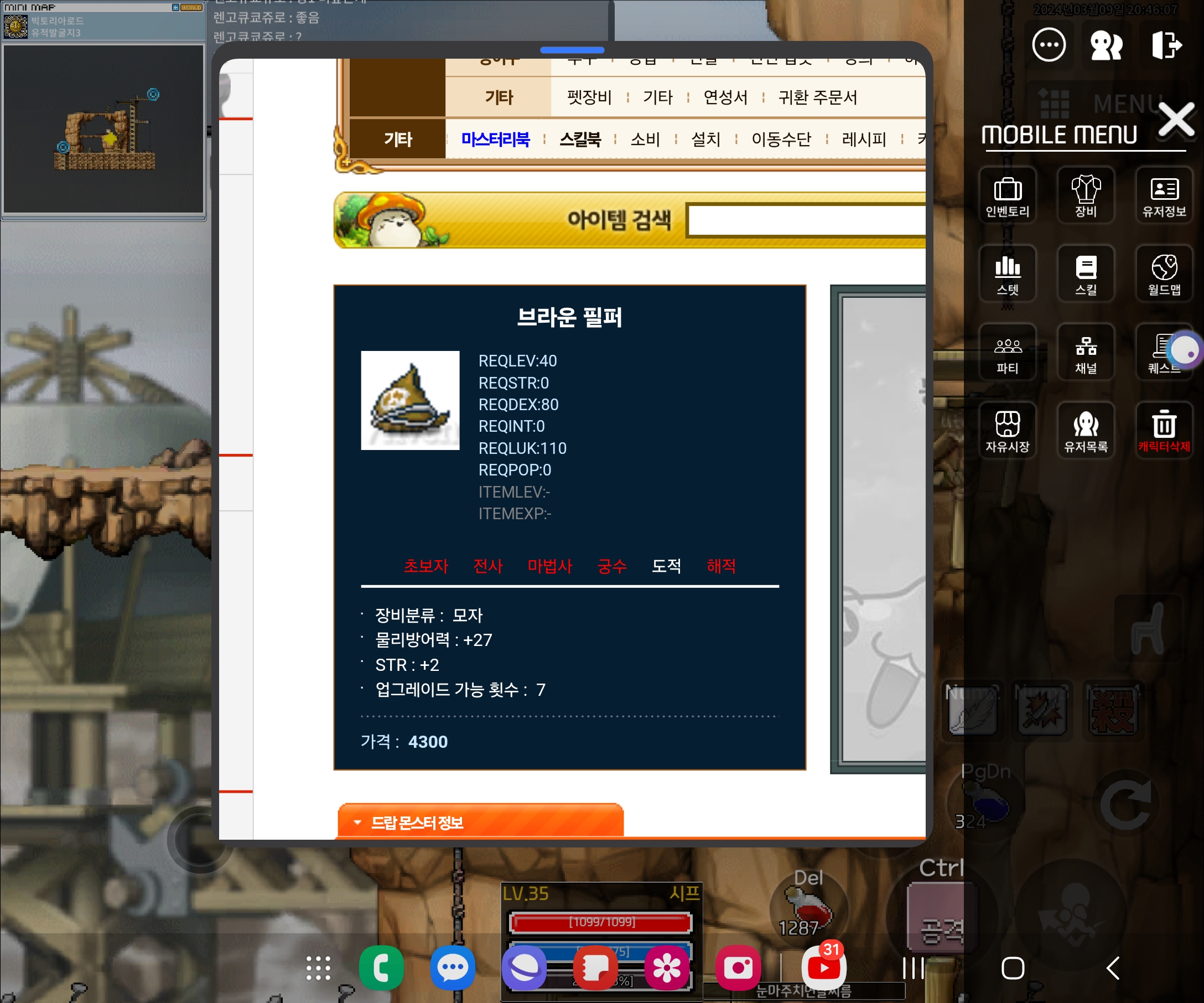Open the 스텟 stats icon
Screen dimensions: 1204x1003
point(1008,273)
